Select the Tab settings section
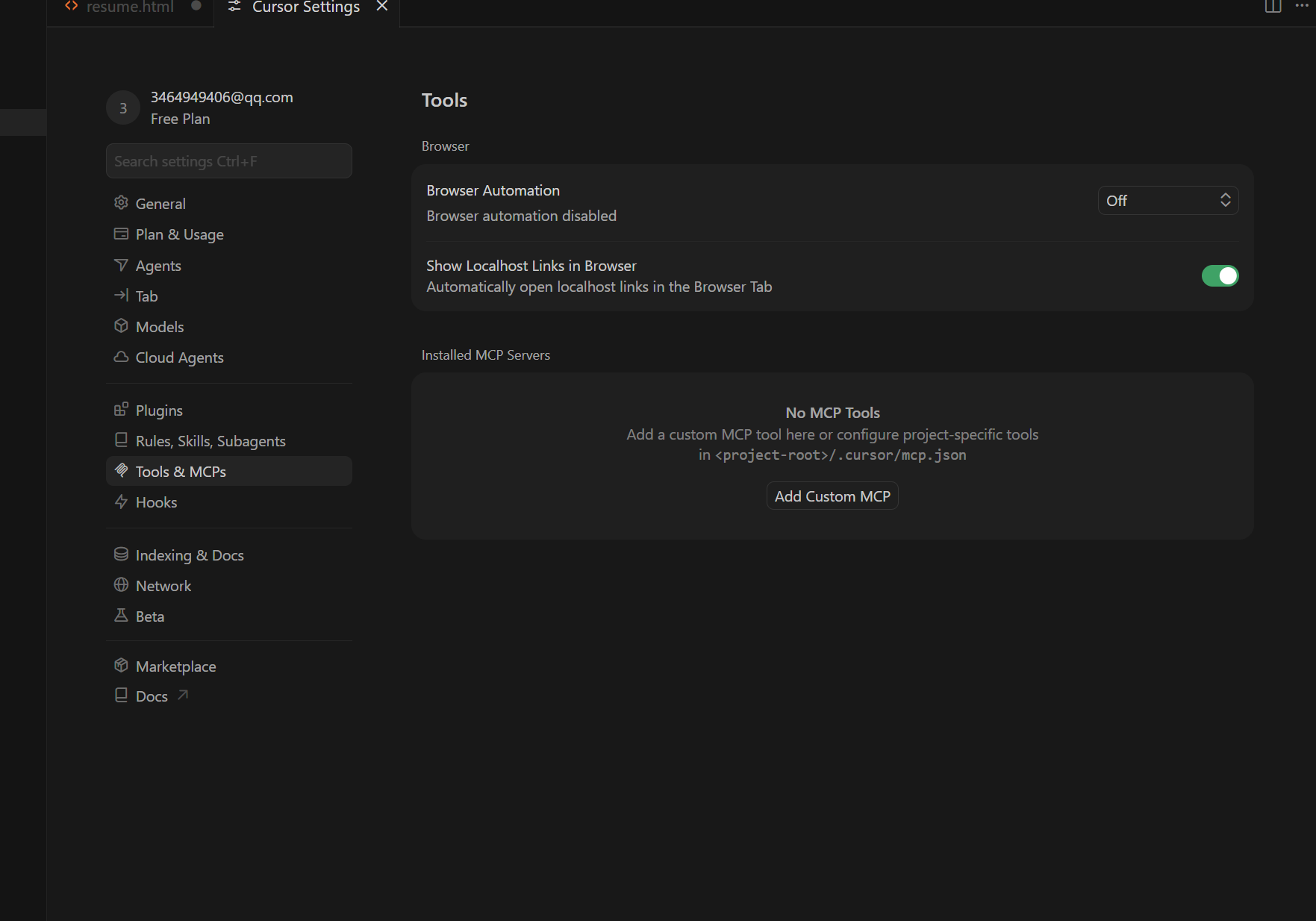1316x921 pixels. click(x=229, y=296)
